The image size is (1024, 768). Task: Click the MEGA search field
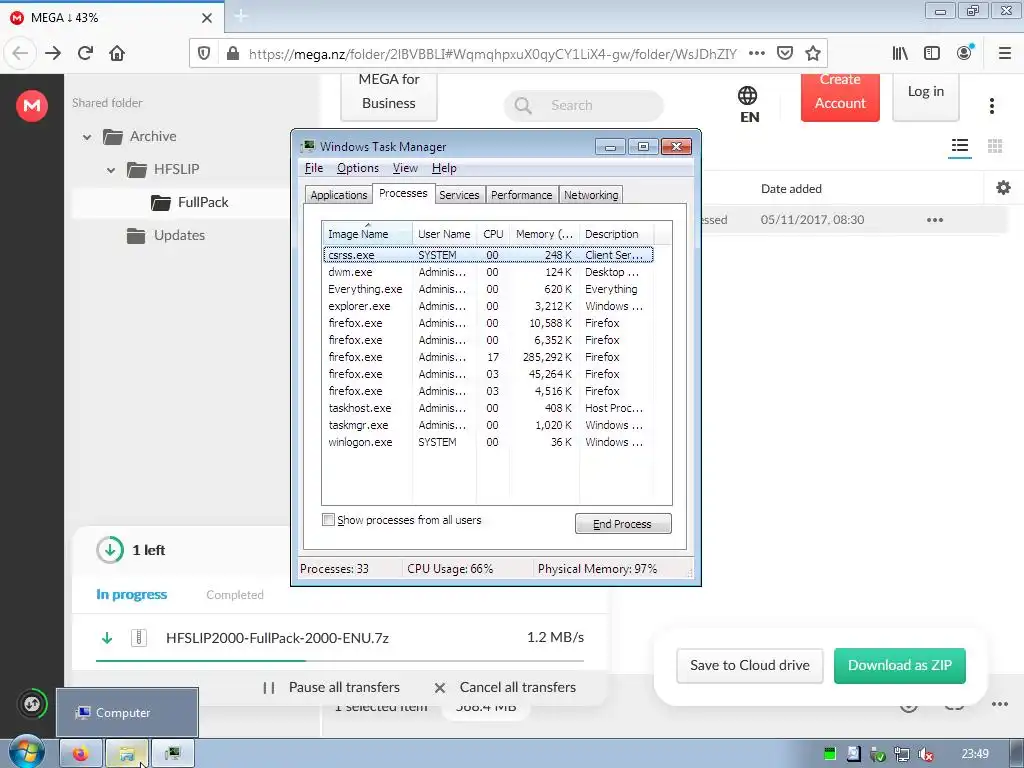pos(584,105)
